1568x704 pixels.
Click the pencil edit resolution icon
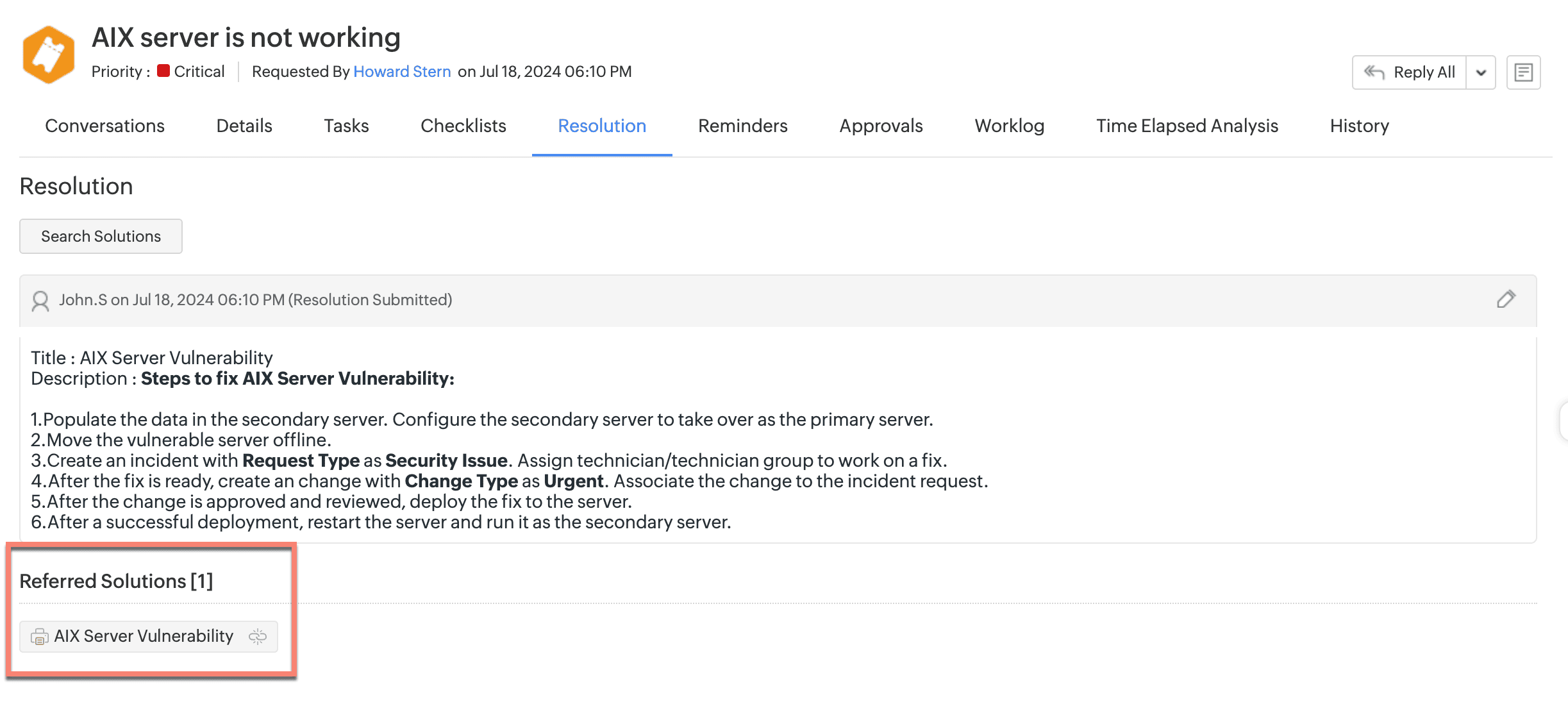pos(1506,299)
